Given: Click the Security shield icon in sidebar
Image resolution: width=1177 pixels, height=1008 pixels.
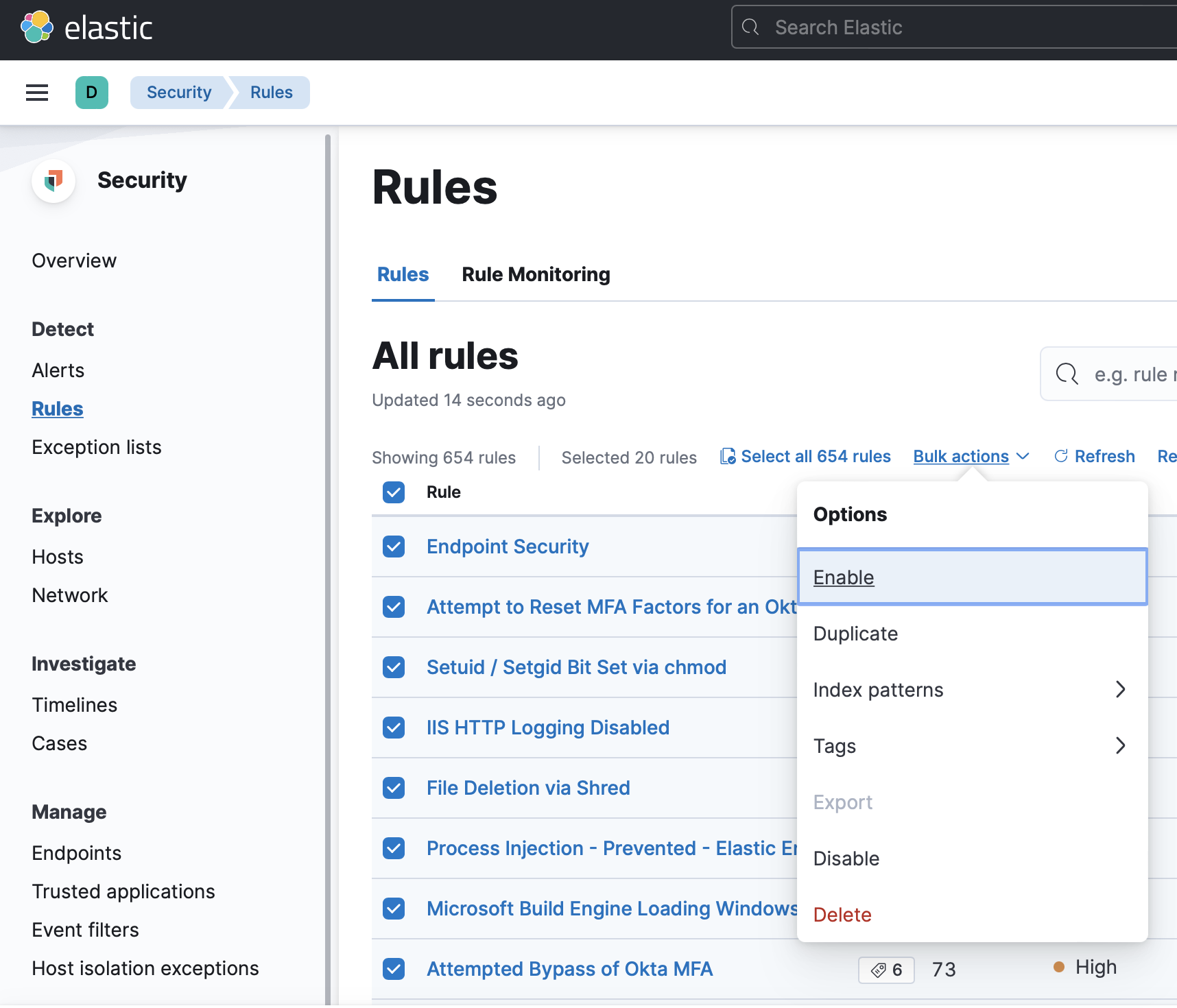Looking at the screenshot, I should pos(53,180).
